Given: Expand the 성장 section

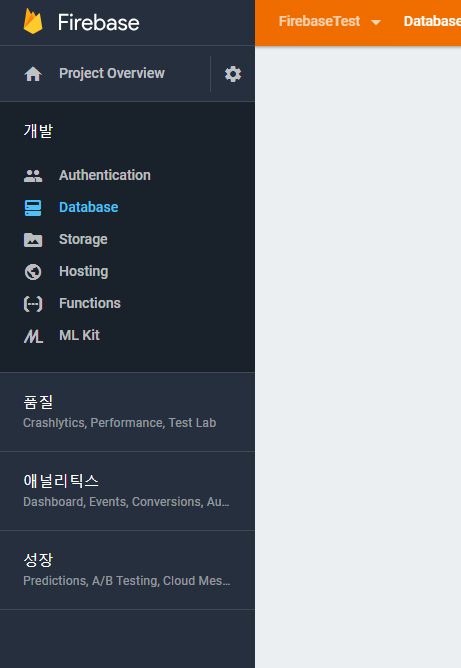Looking at the screenshot, I should (127, 570).
